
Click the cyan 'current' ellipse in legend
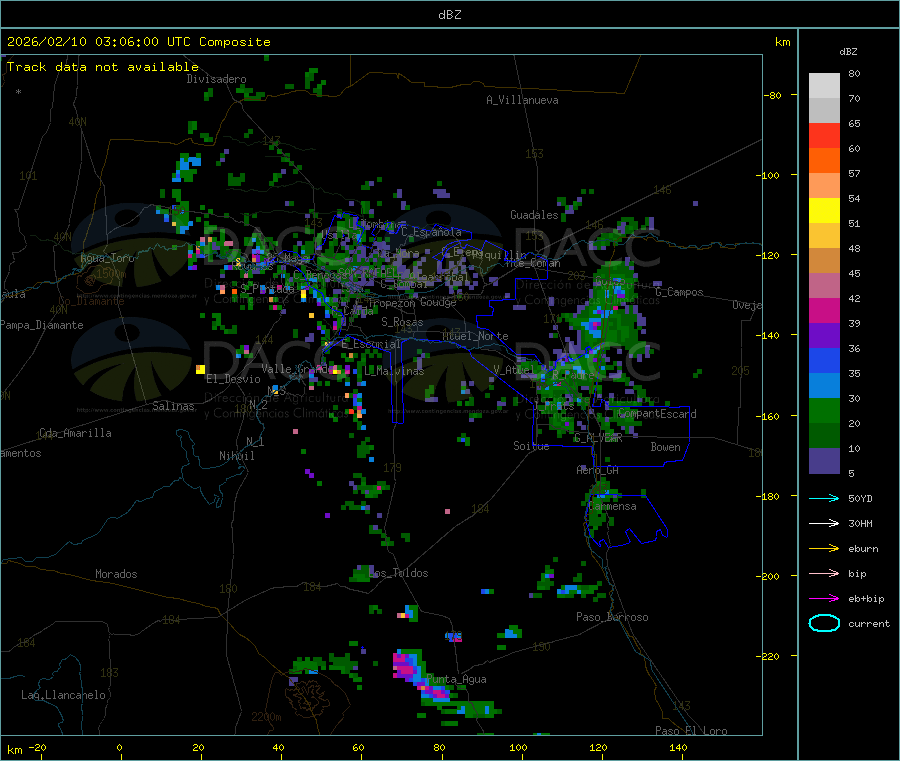[824, 623]
